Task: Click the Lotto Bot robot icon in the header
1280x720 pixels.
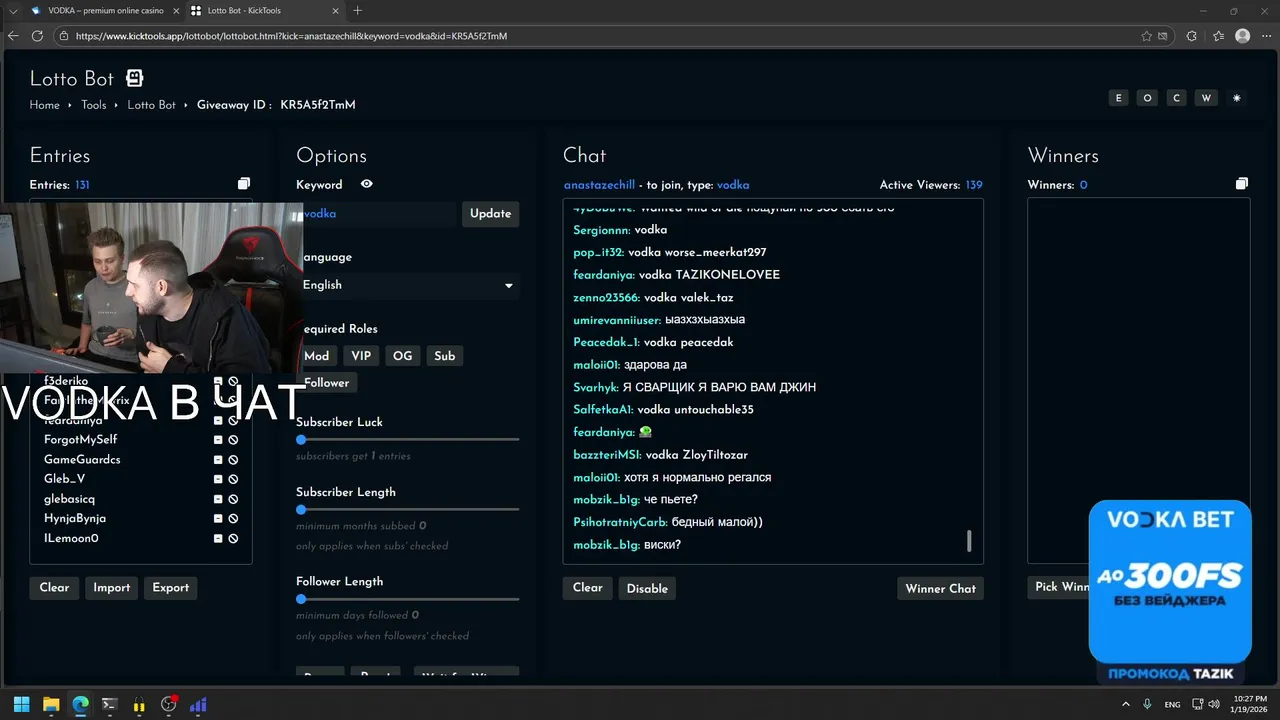Action: (135, 78)
